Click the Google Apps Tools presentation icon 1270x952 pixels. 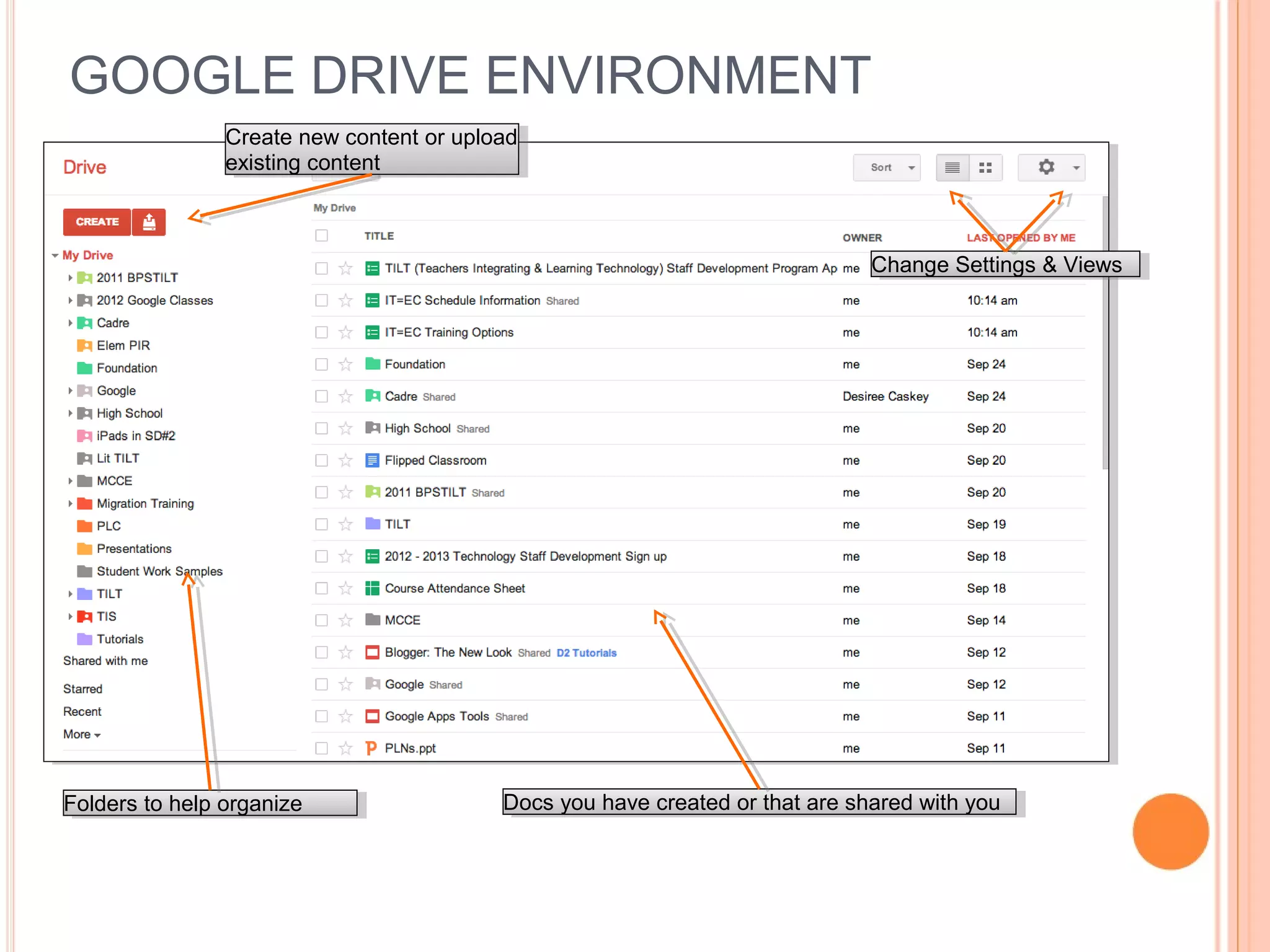pyautogui.click(x=372, y=716)
